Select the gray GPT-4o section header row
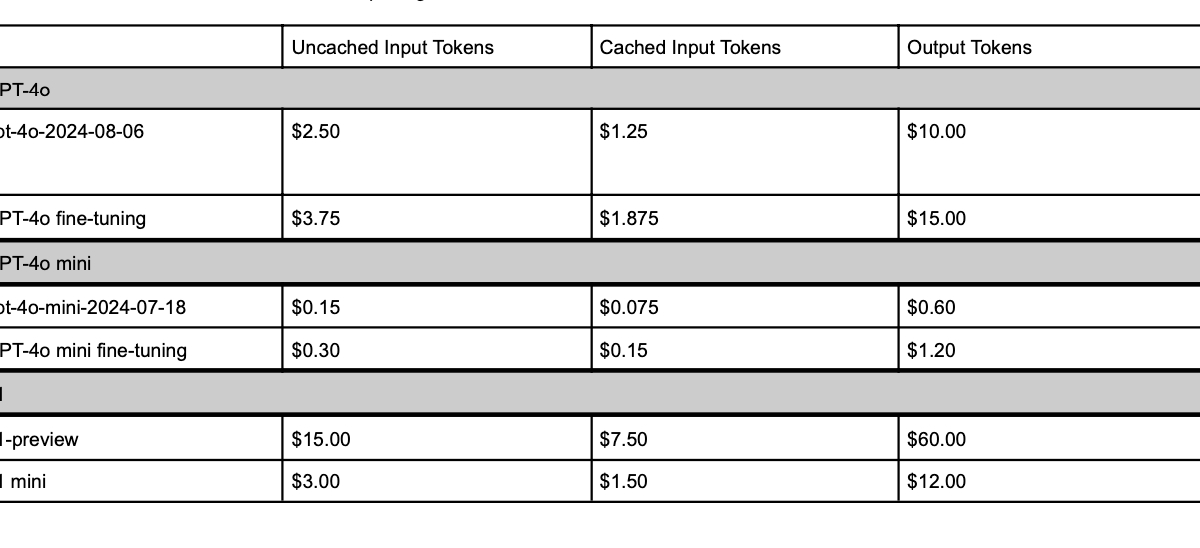This screenshot has width=1200, height=548. [600, 90]
